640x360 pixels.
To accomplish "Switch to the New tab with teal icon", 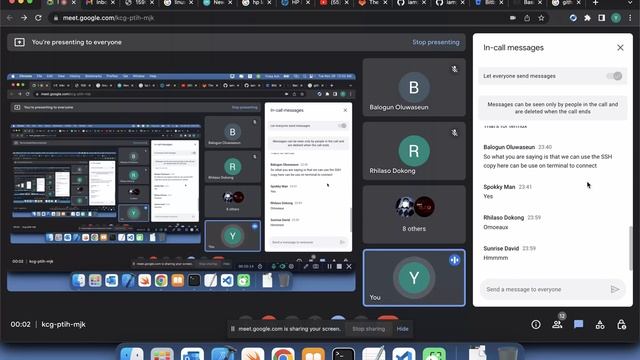I will [x=215, y=2].
